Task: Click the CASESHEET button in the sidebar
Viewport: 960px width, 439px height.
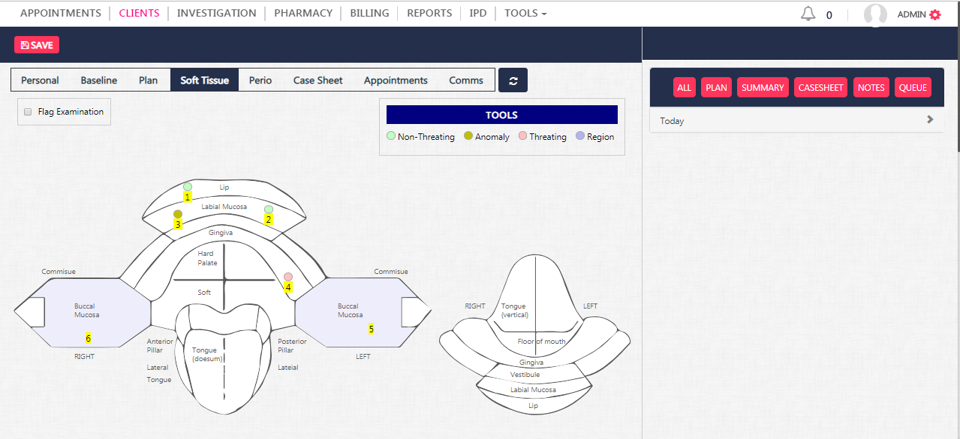Action: (820, 88)
